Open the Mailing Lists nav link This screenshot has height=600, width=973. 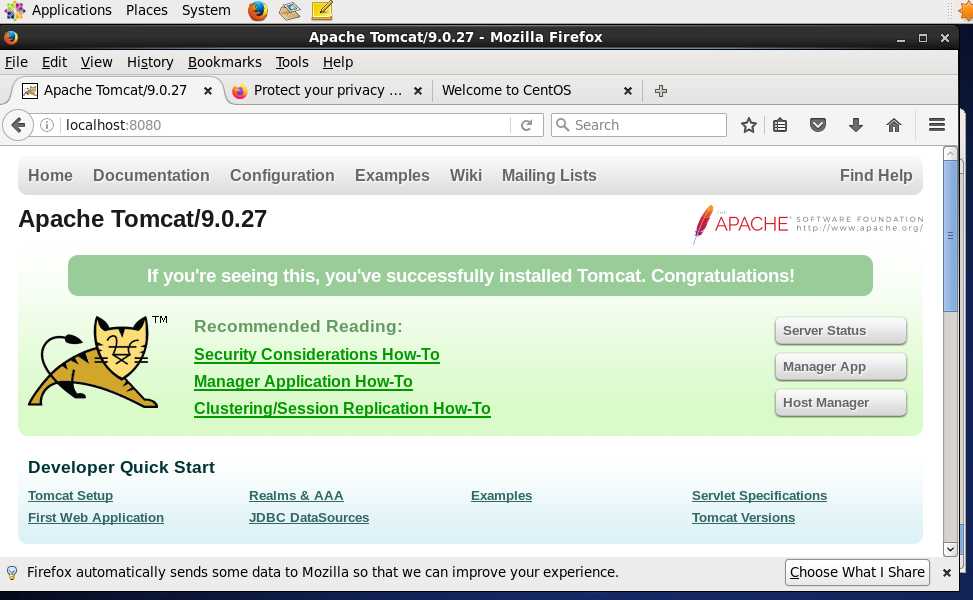click(x=549, y=176)
